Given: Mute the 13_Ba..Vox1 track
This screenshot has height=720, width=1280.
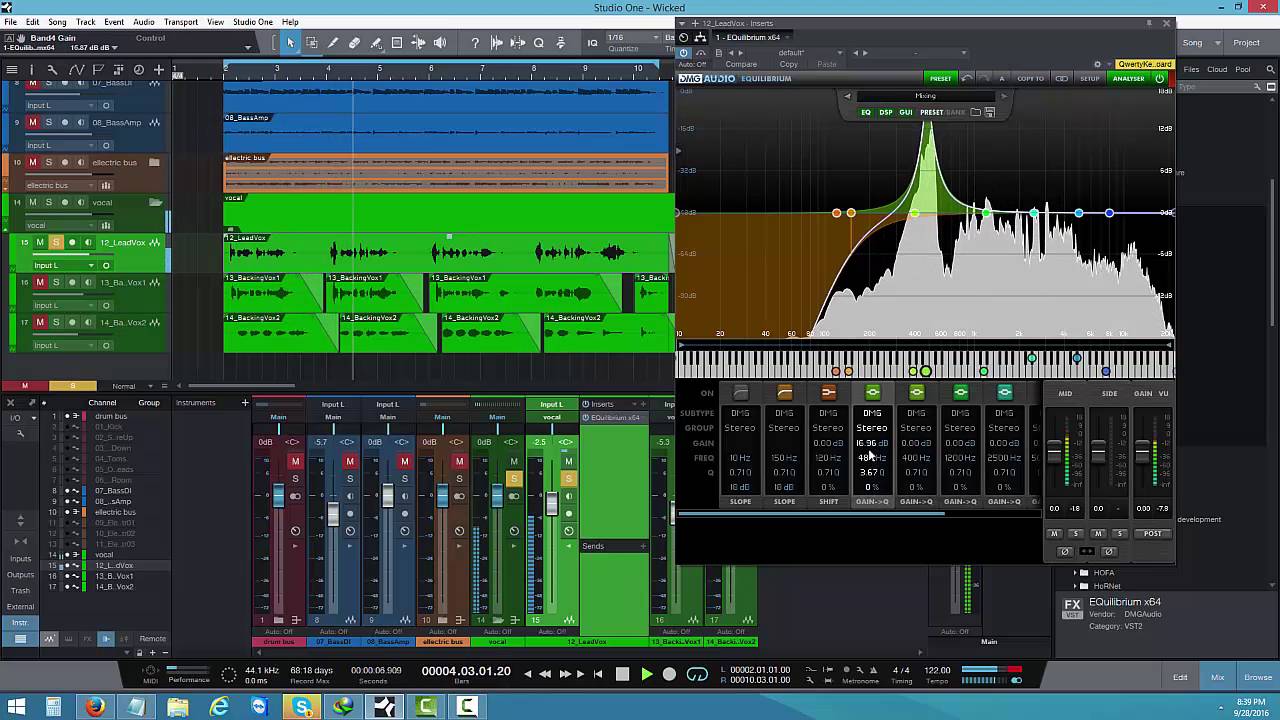Looking at the screenshot, I should click(x=40, y=282).
